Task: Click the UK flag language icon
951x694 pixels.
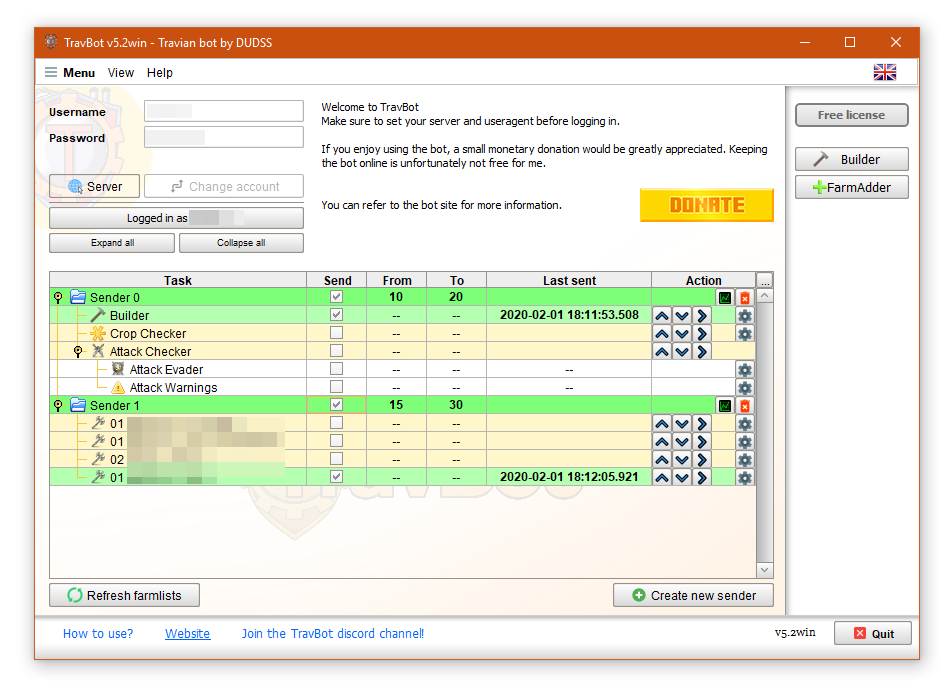Action: pyautogui.click(x=884, y=72)
